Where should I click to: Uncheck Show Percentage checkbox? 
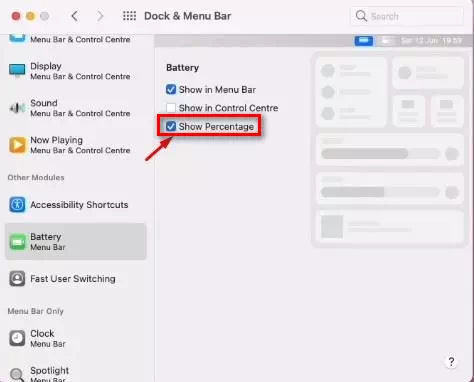pos(171,126)
